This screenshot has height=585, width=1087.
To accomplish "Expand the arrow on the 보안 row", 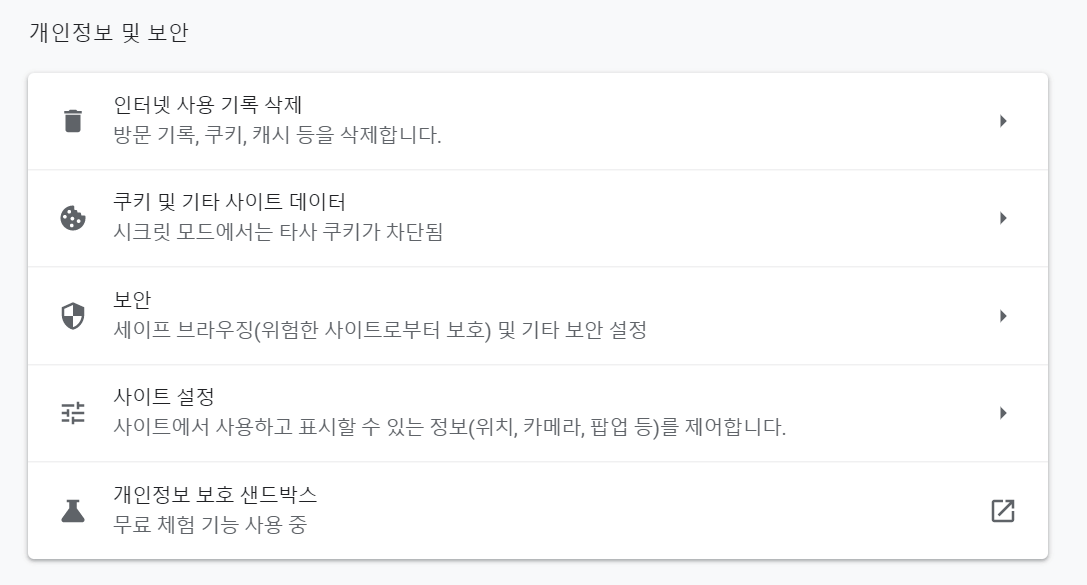I will [x=1003, y=316].
